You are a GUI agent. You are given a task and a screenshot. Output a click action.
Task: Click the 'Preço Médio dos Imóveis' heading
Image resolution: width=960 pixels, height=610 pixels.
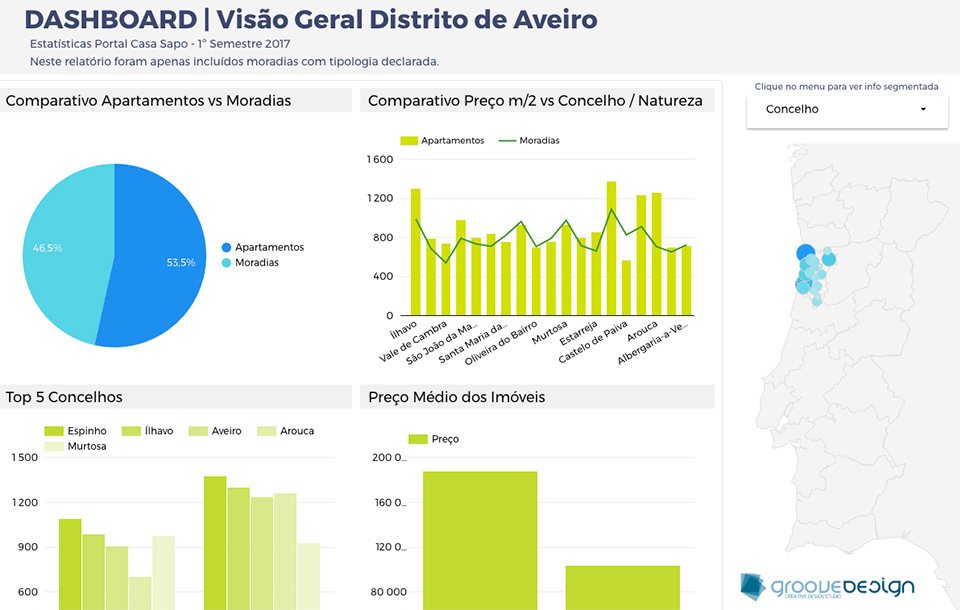point(457,397)
